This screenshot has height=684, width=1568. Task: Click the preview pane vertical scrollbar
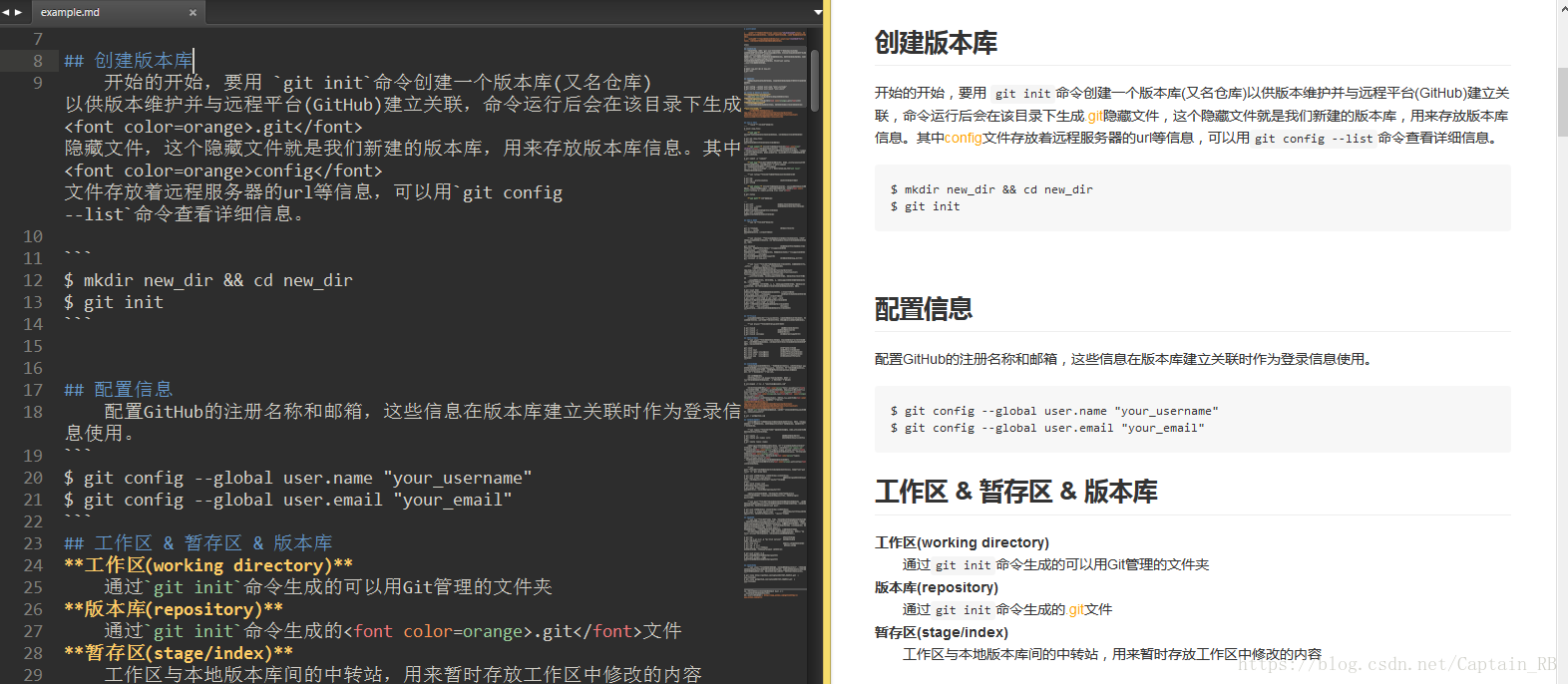pyautogui.click(x=1562, y=100)
